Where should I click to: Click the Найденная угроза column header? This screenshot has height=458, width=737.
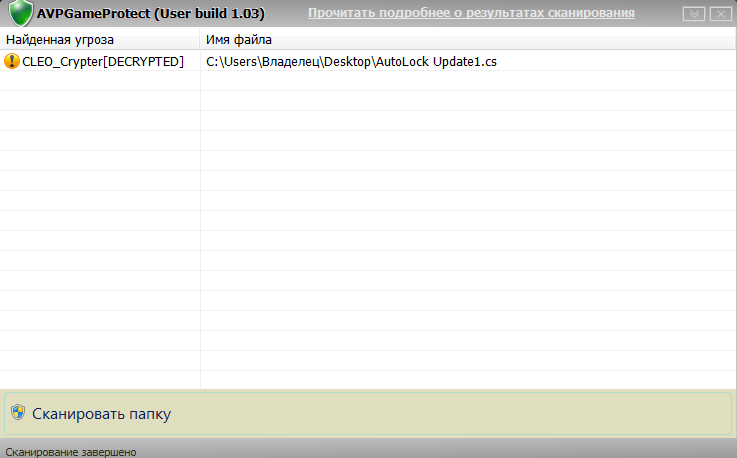100,39
